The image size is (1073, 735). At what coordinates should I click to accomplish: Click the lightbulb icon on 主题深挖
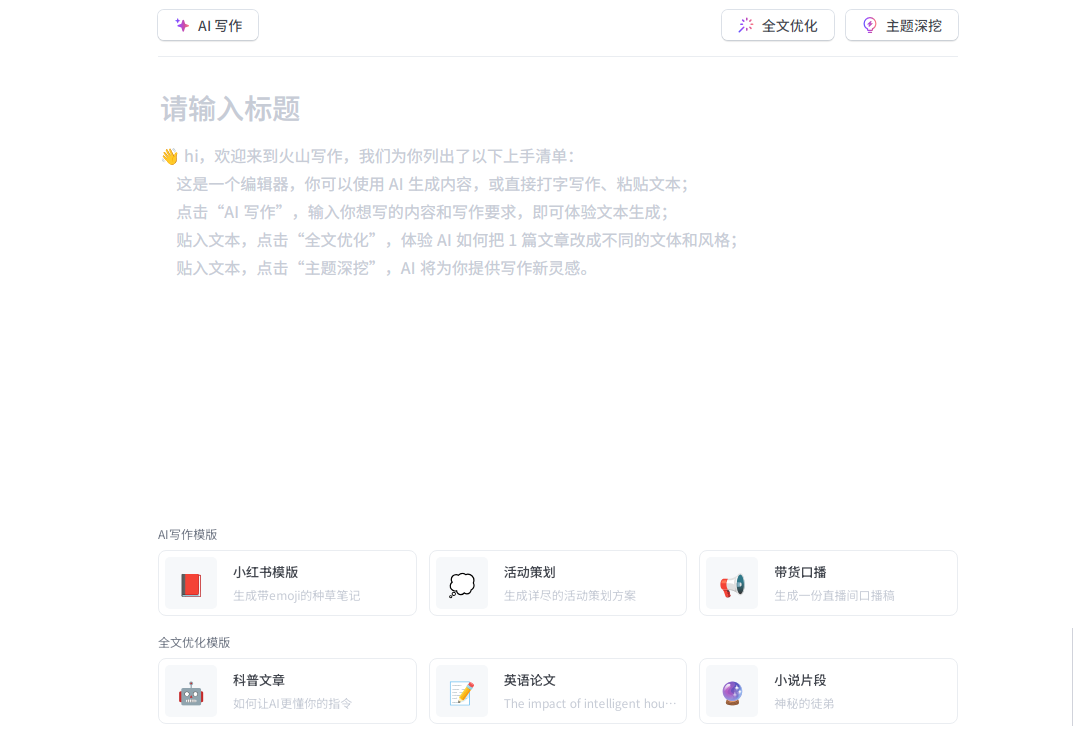(870, 26)
